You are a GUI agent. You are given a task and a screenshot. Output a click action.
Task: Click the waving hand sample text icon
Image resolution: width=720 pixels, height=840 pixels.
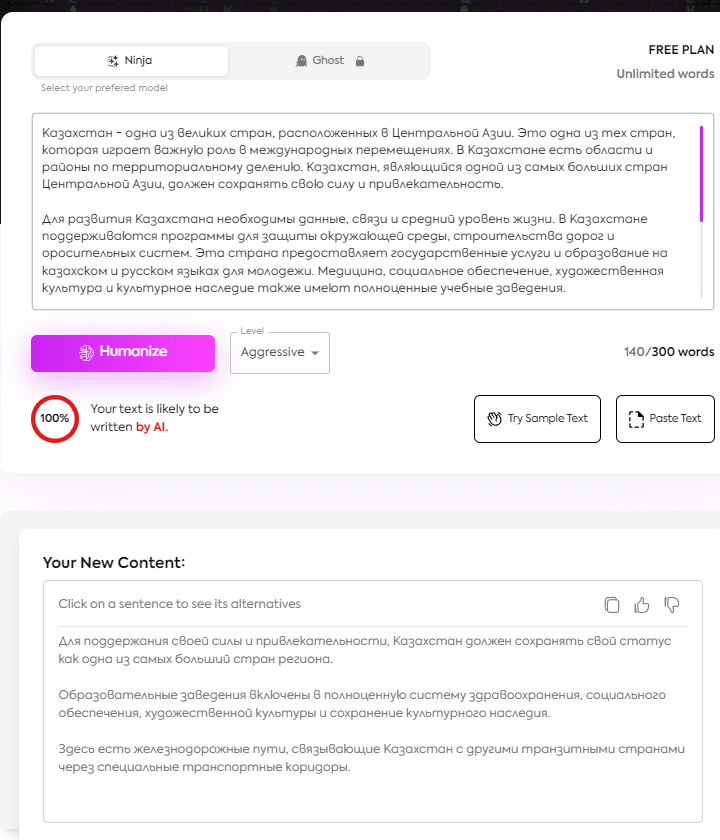[x=494, y=419]
